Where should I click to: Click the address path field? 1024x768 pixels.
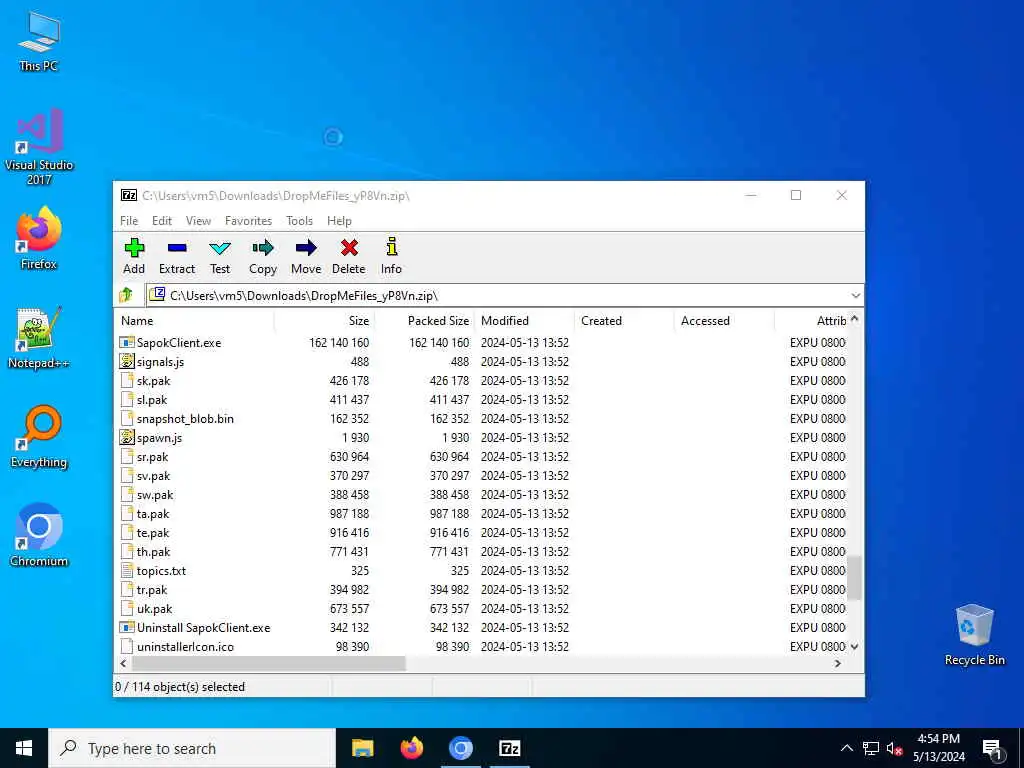click(x=496, y=296)
